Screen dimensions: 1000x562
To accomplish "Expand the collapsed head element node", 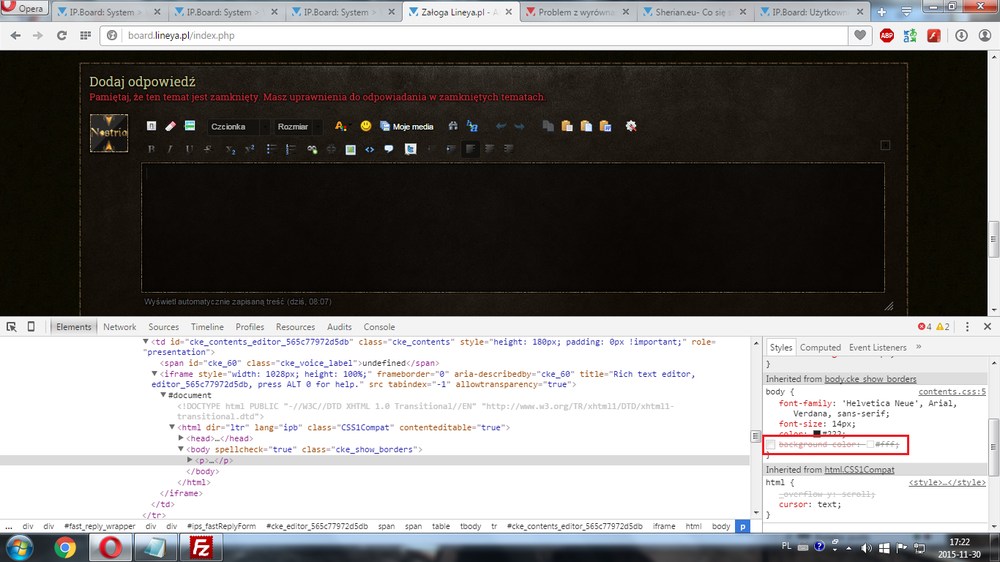I will 181,438.
